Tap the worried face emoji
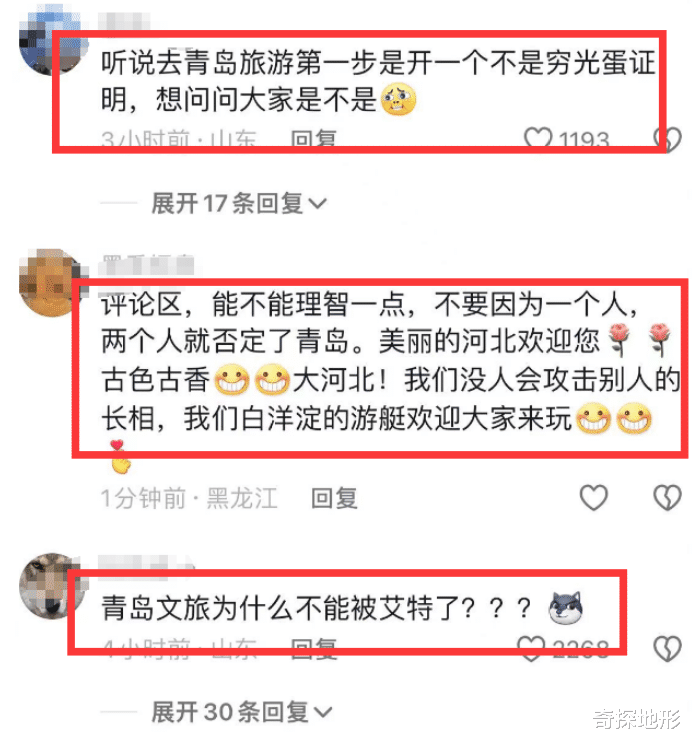Viewport: 692px width, 744px height. (398, 99)
